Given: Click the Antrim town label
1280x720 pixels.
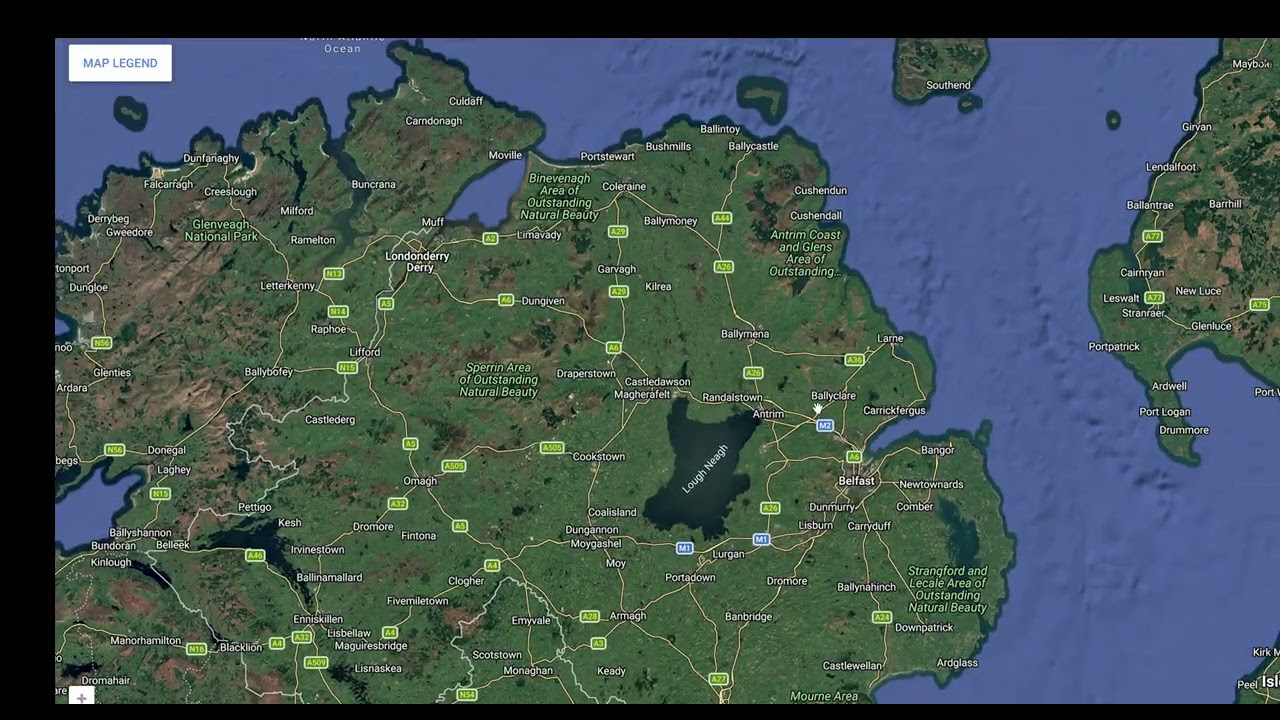Looking at the screenshot, I should 768,414.
